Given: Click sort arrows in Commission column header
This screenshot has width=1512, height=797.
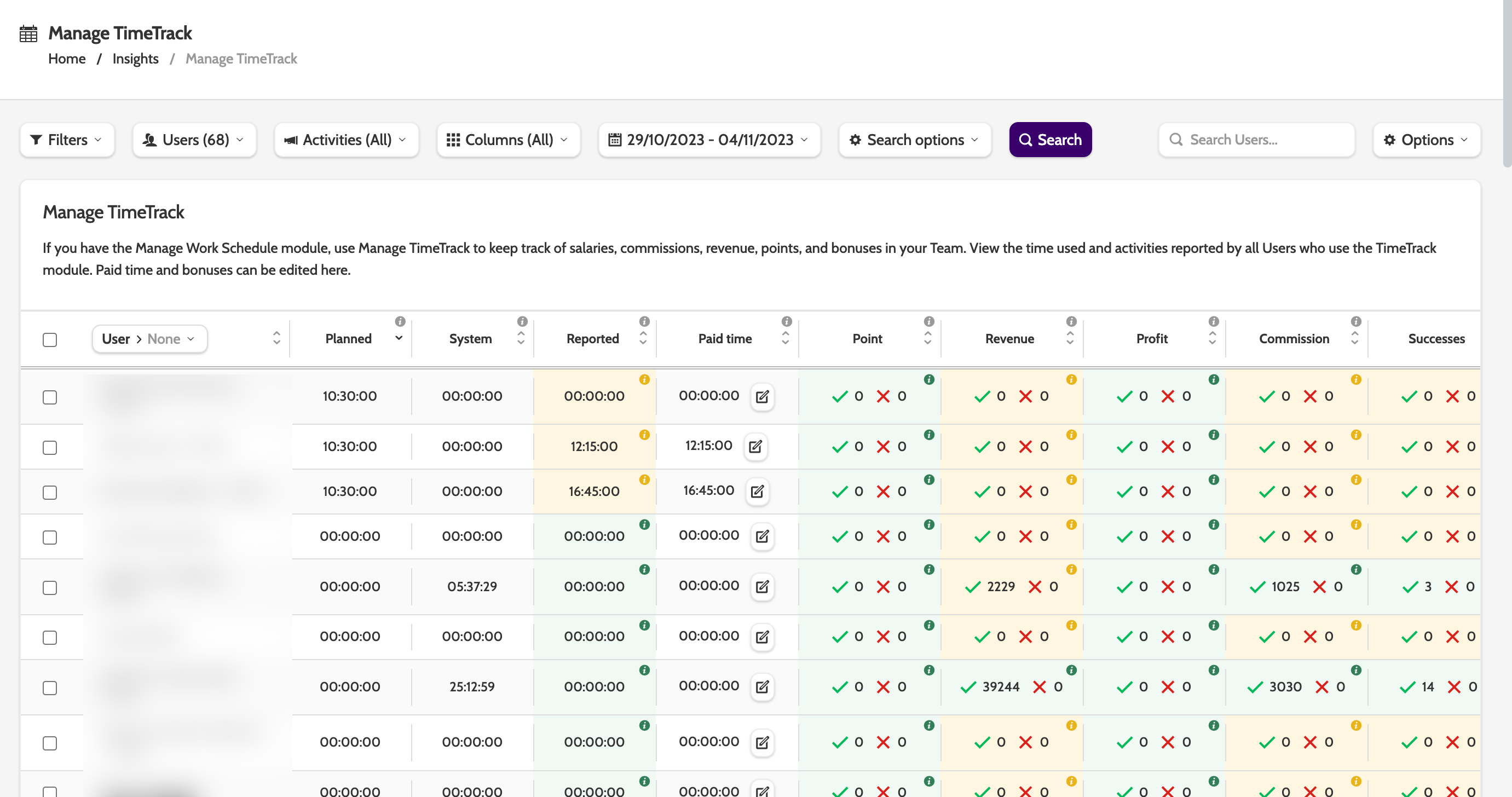Looking at the screenshot, I should pos(1355,338).
